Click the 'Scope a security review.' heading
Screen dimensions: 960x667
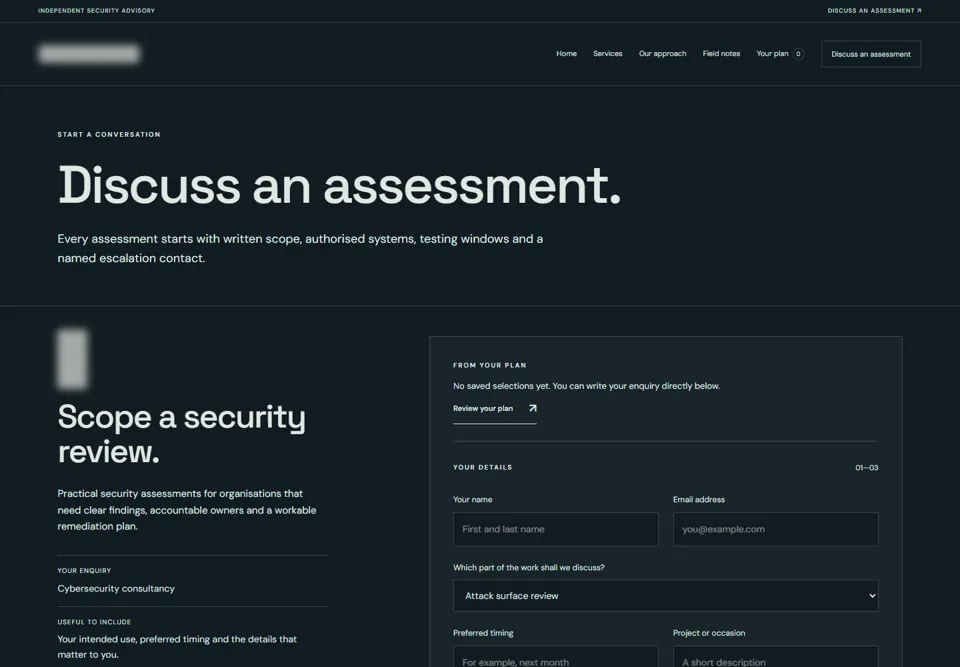(x=181, y=434)
